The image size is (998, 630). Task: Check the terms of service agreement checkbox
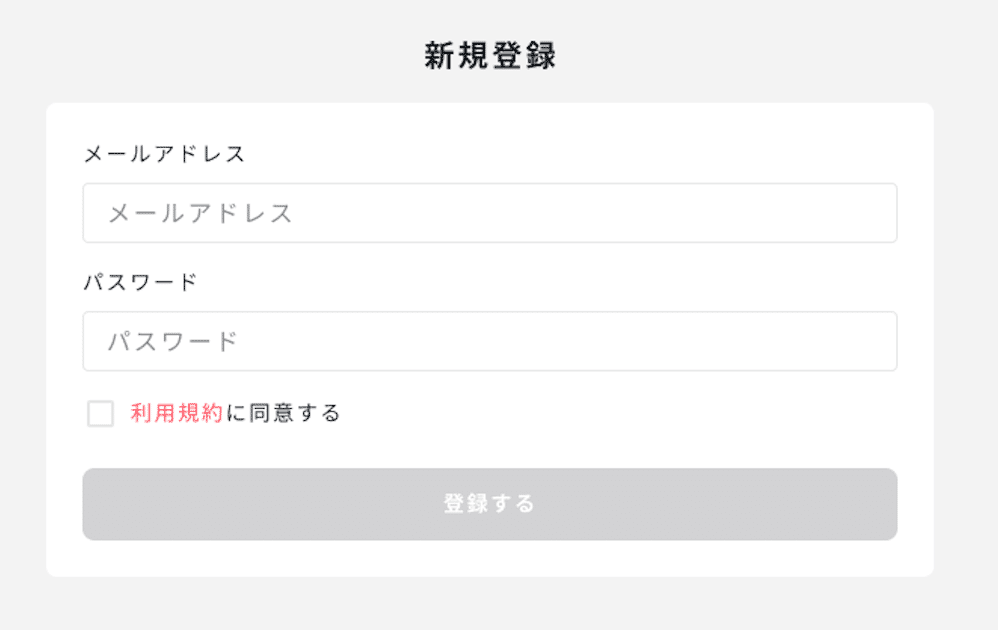[99, 411]
